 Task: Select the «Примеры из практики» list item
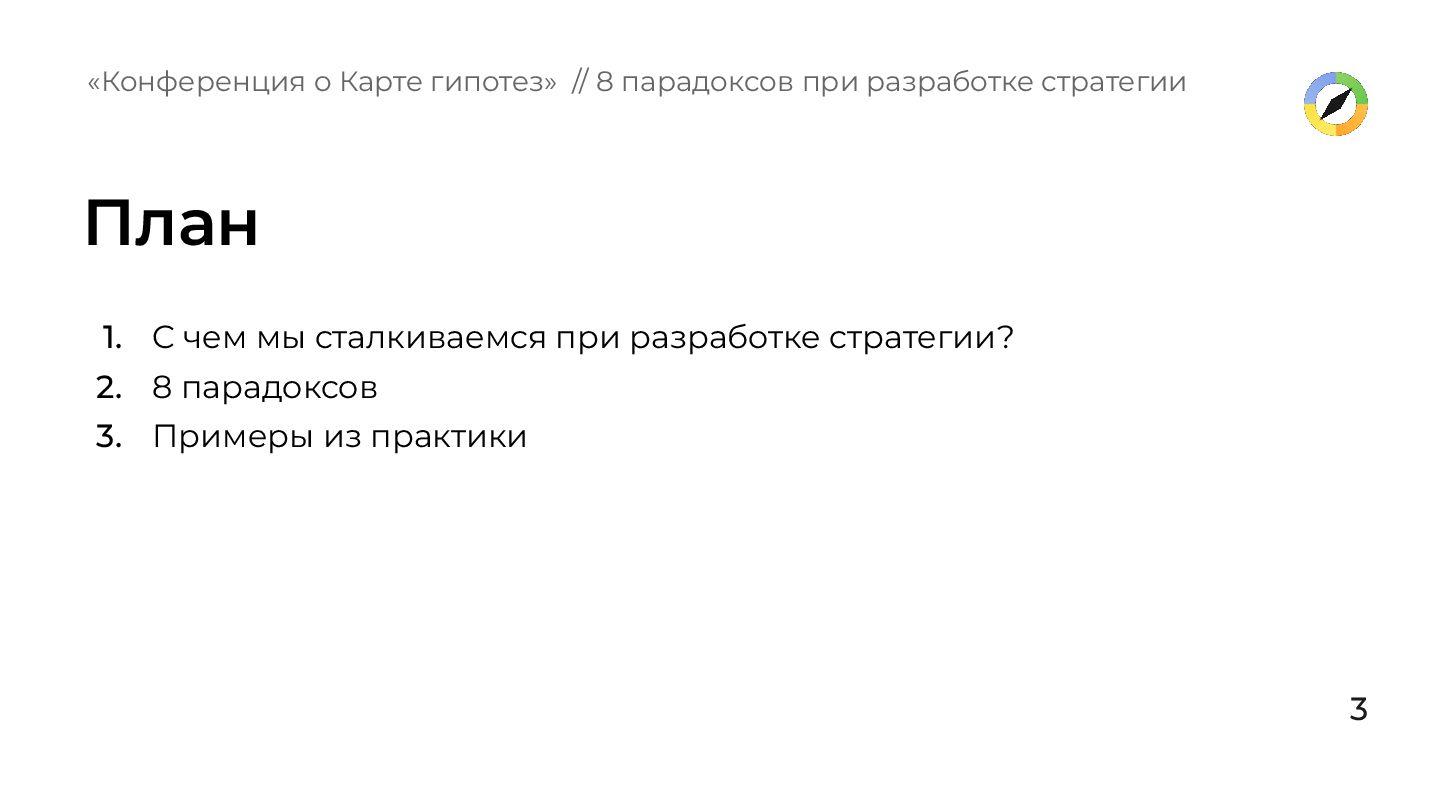point(339,437)
